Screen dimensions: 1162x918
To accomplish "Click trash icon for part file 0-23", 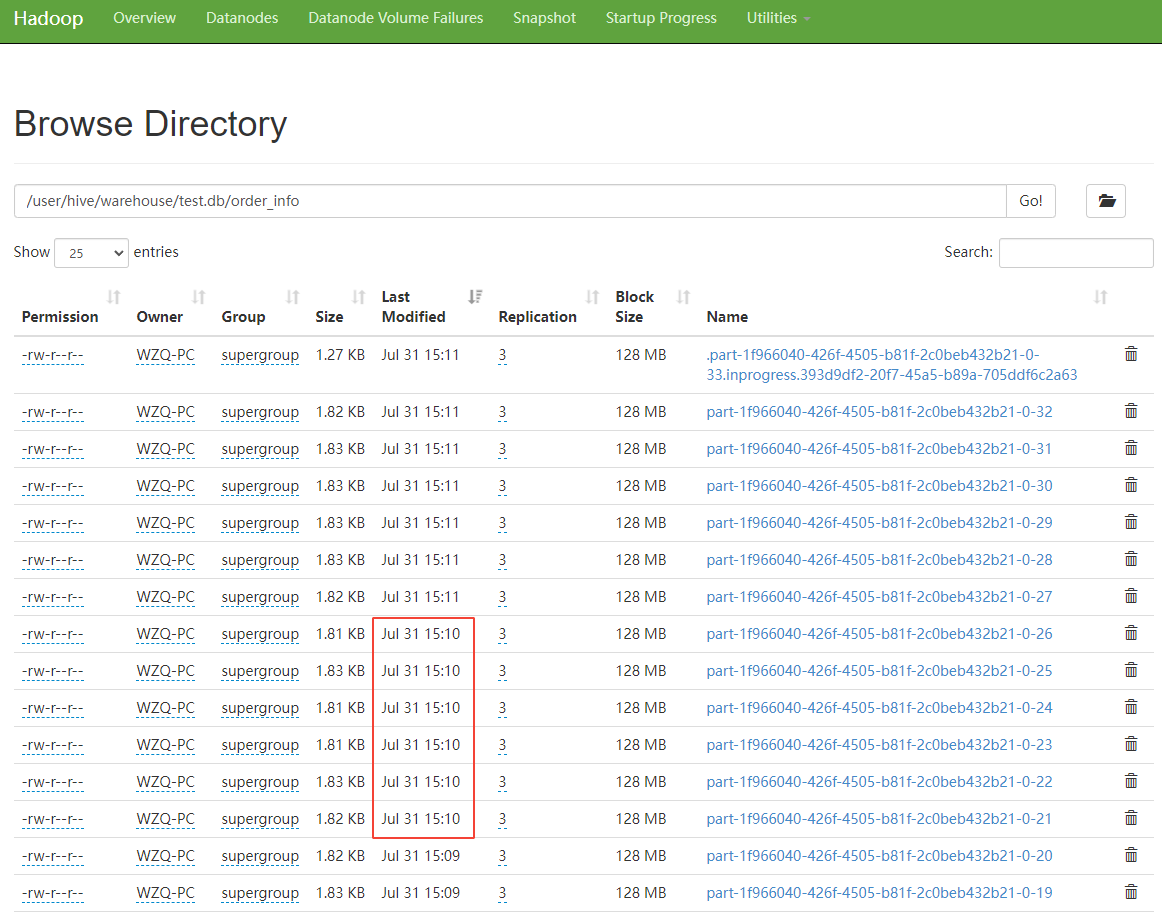I will 1131,745.
